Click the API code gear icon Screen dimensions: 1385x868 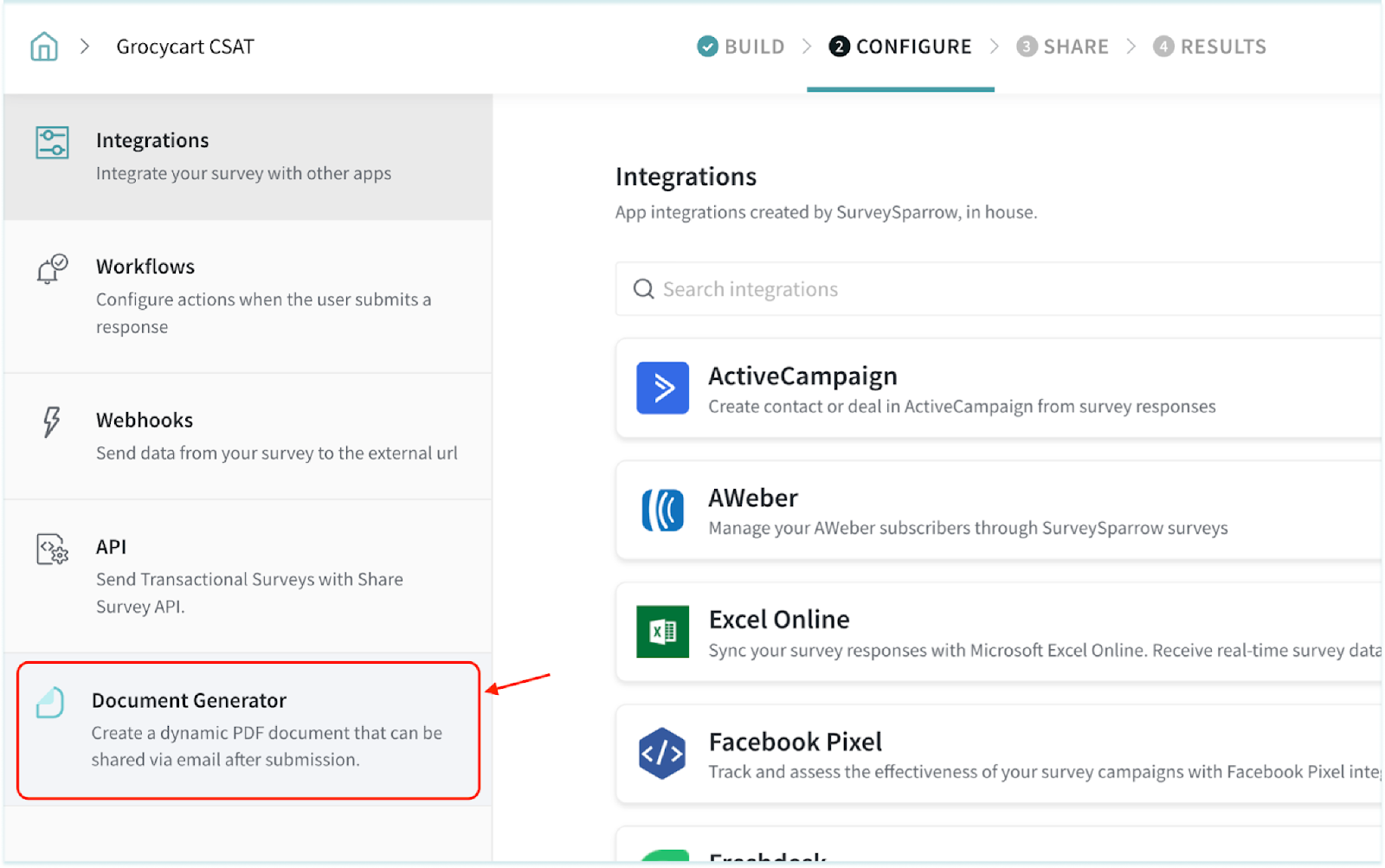click(x=52, y=550)
